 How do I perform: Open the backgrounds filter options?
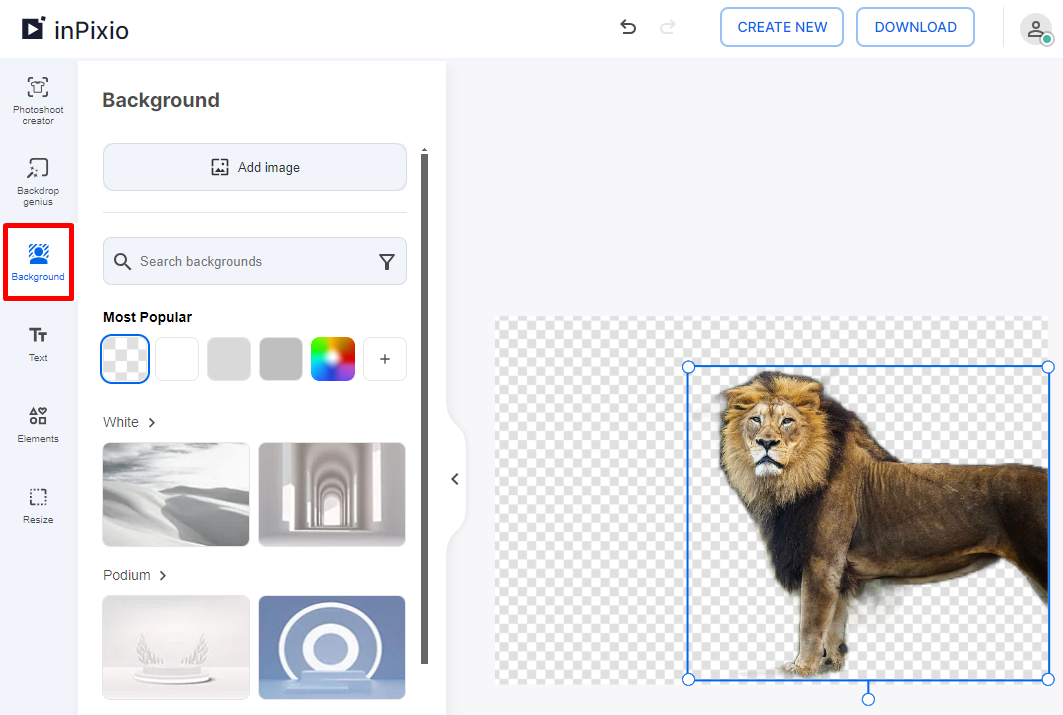coord(387,261)
